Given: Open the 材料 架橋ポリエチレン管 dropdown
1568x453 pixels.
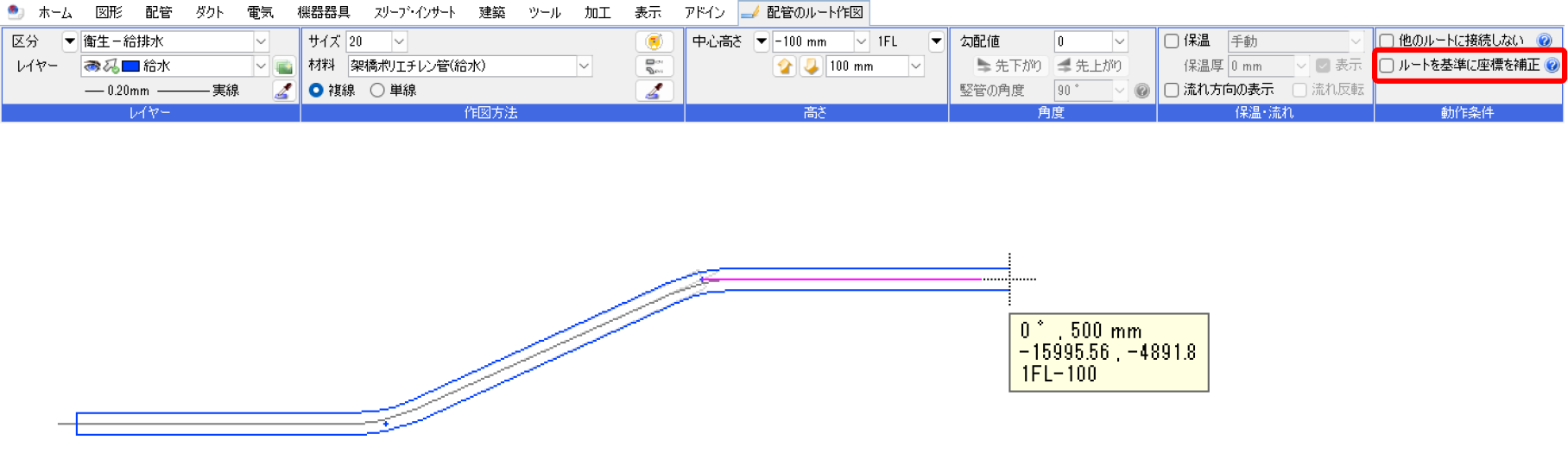Looking at the screenshot, I should pyautogui.click(x=585, y=66).
